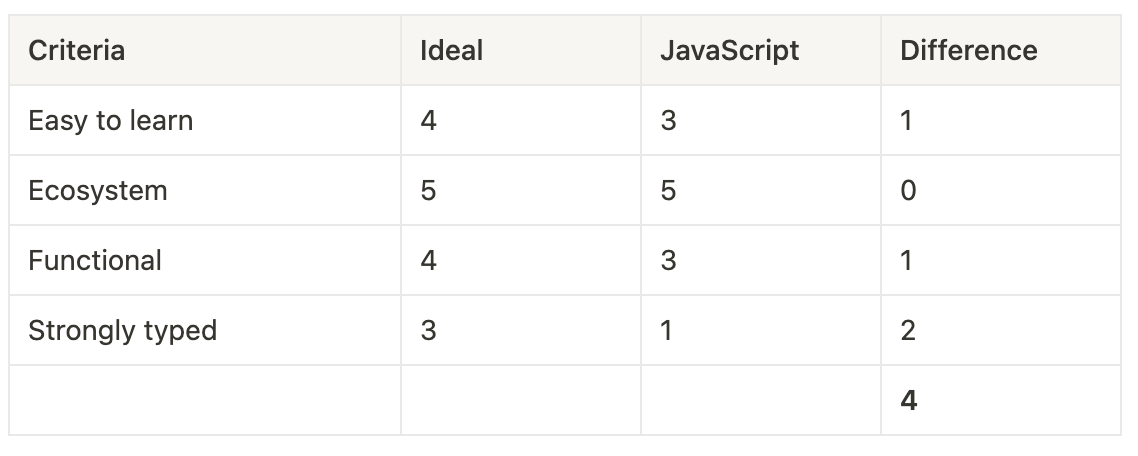Select JavaScript value for Ecosystem row

761,190
